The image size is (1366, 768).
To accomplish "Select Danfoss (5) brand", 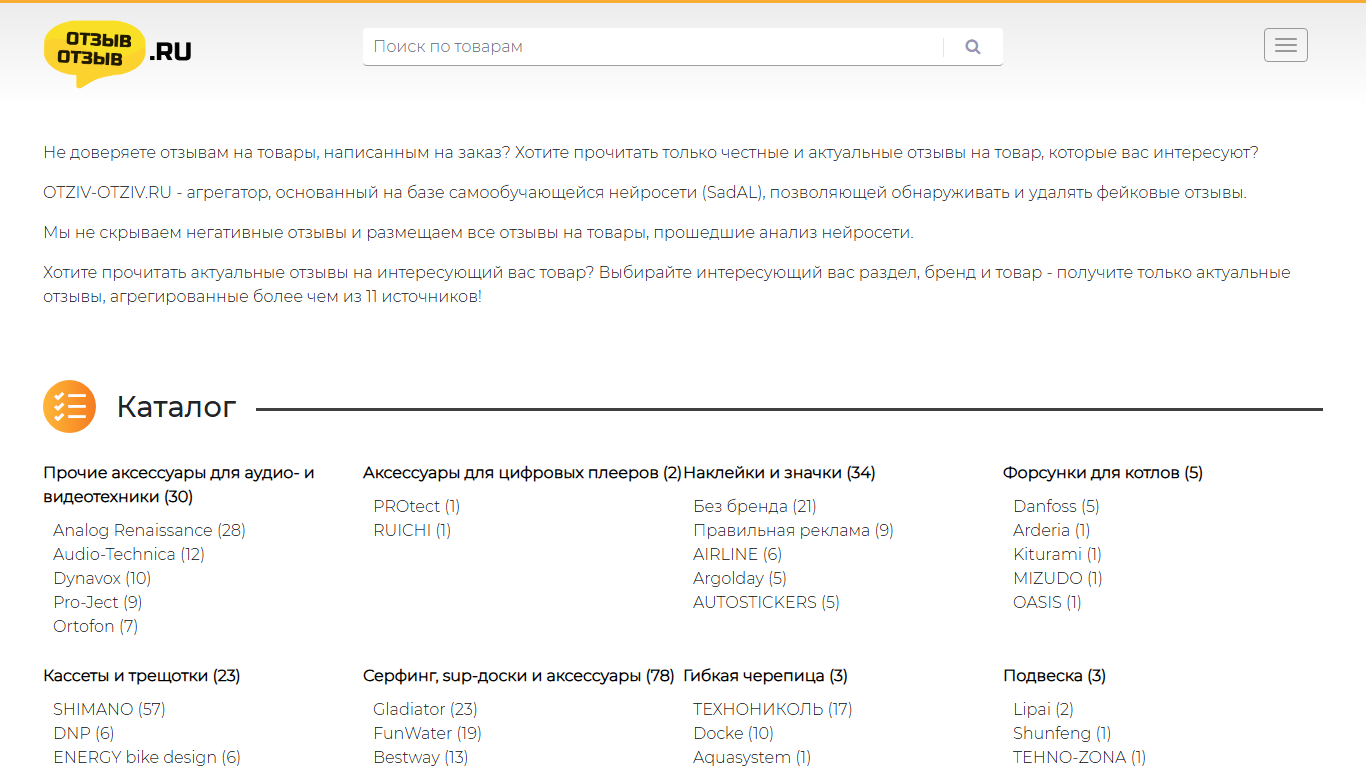I will 1056,506.
